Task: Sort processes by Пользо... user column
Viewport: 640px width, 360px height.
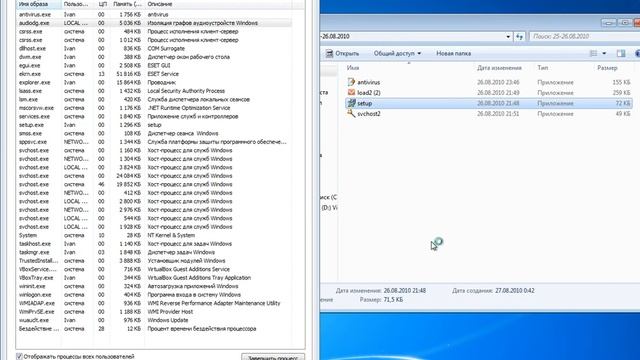Action: coord(78,4)
